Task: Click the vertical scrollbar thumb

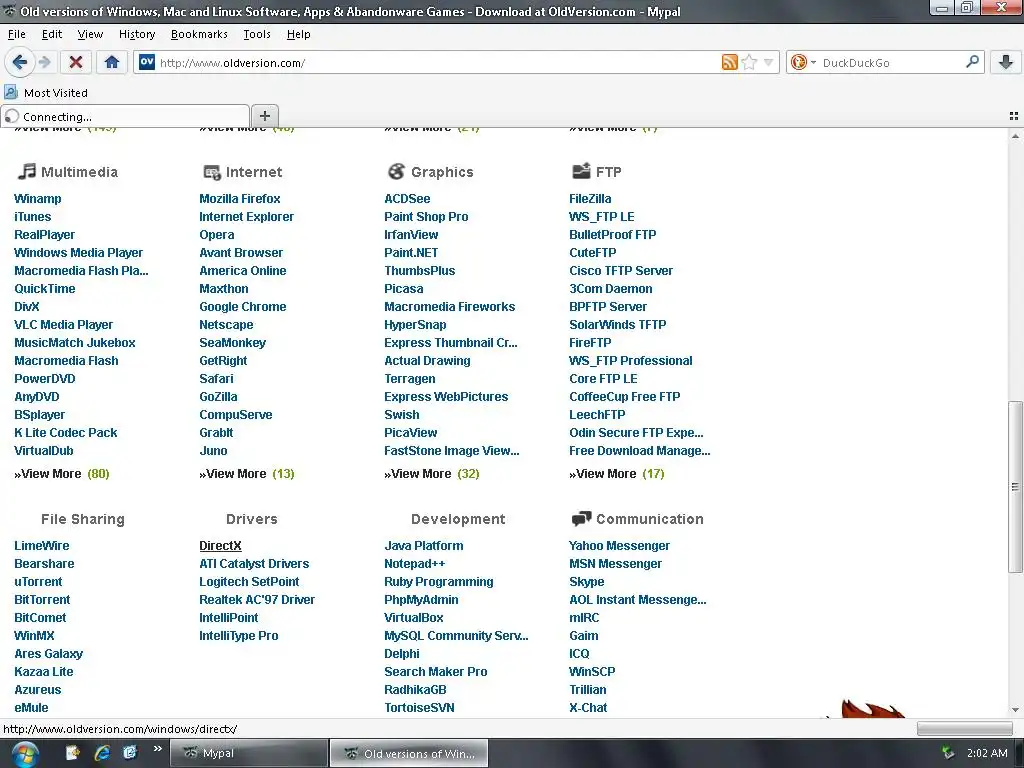Action: [x=1015, y=487]
